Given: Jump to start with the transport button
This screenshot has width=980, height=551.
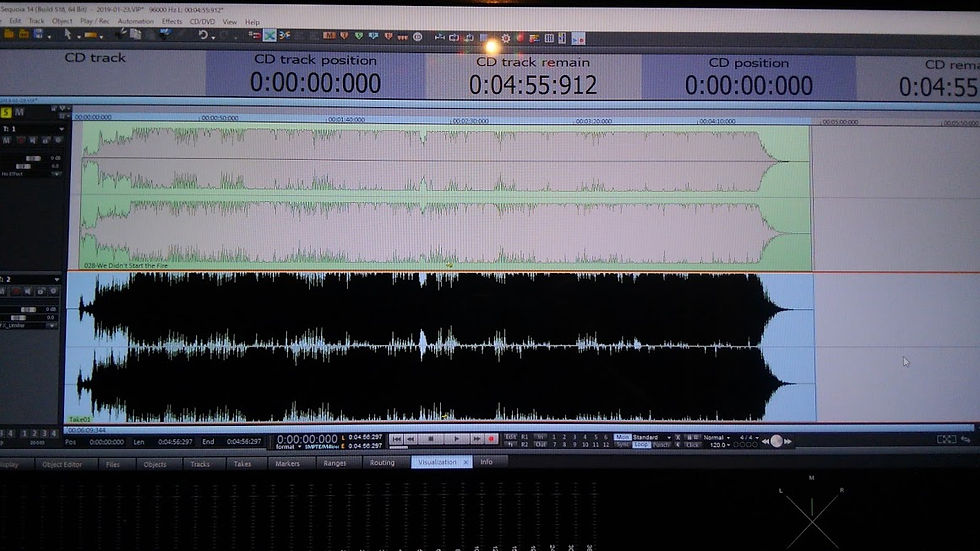Looking at the screenshot, I should (396, 439).
